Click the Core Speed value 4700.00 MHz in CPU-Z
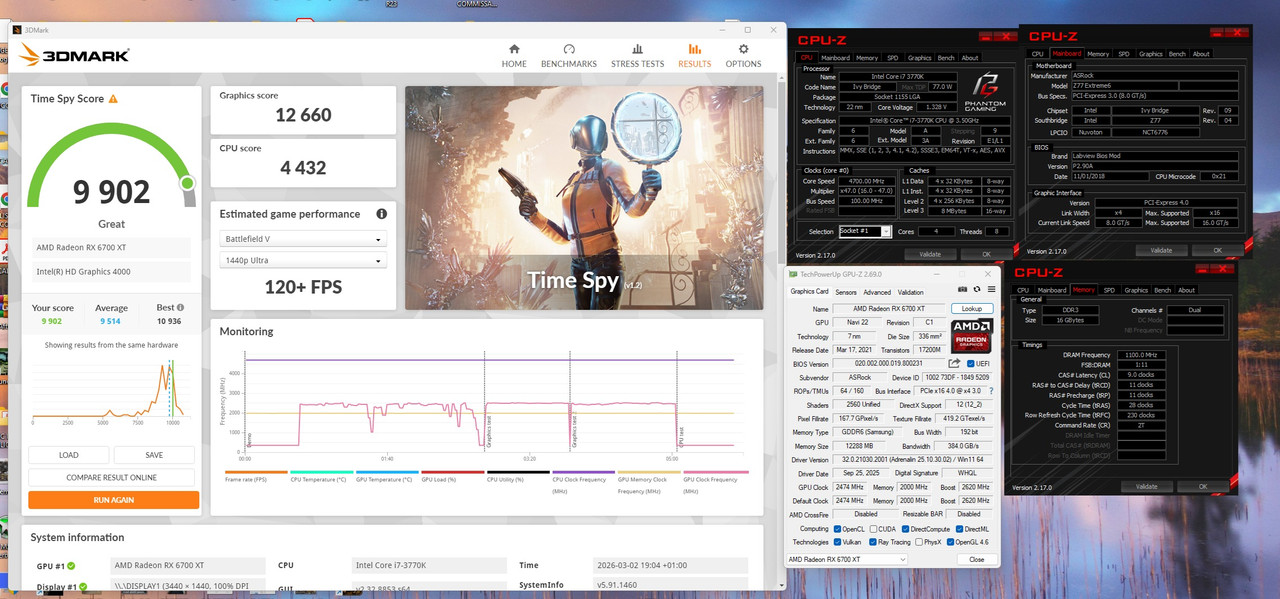The width and height of the screenshot is (1280, 599). pyautogui.click(x=866, y=181)
